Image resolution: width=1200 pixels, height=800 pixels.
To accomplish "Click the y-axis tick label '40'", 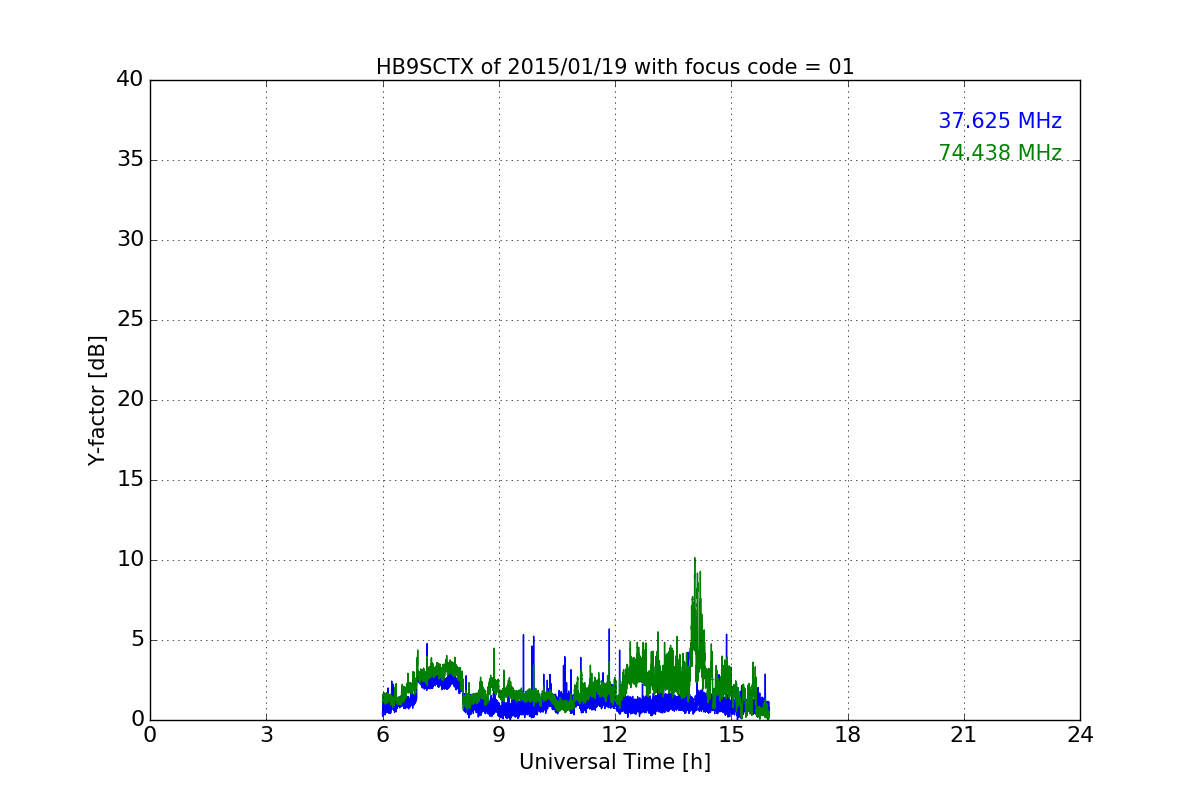I will click(x=130, y=80).
